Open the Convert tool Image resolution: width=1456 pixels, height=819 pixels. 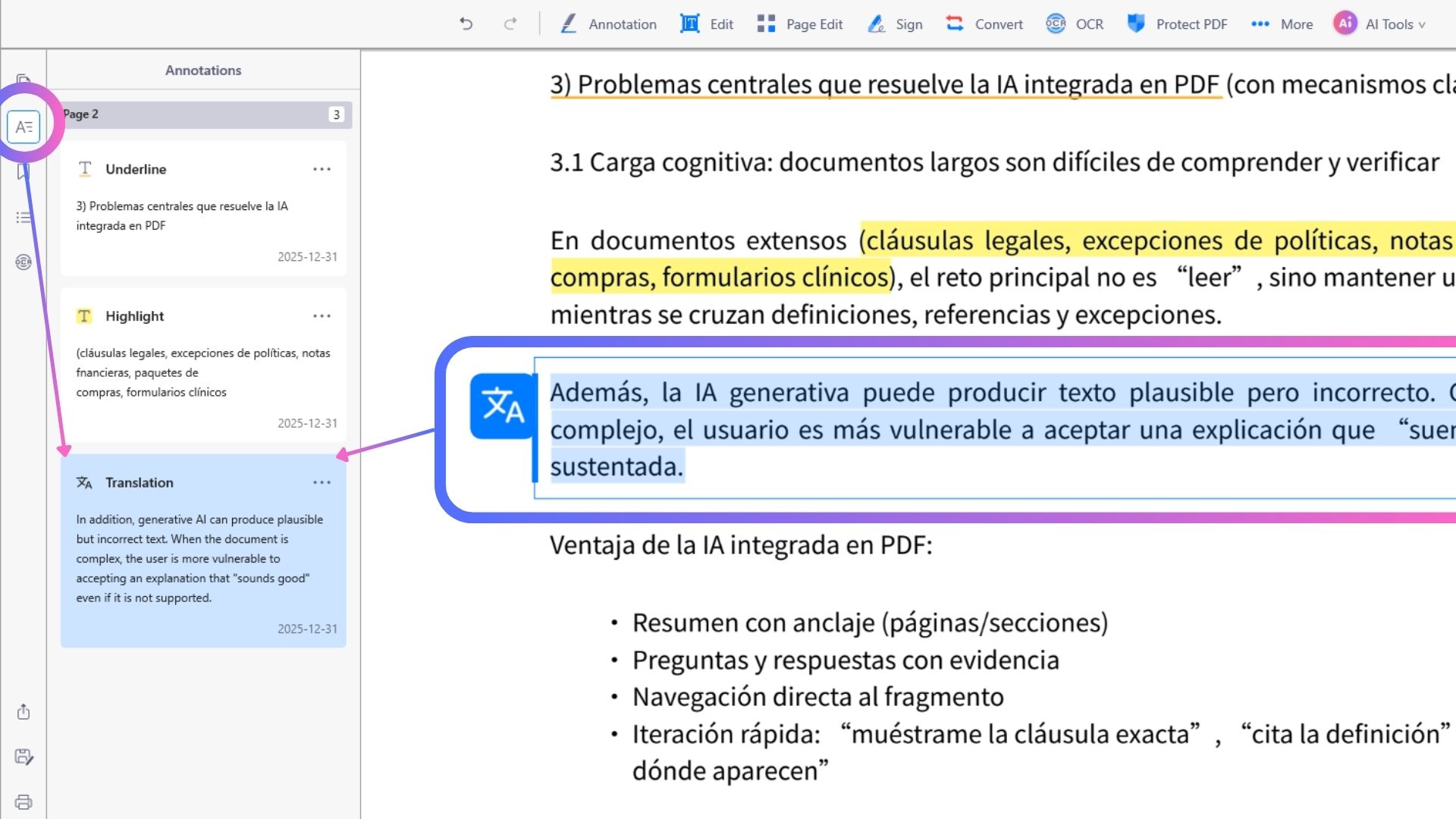point(984,24)
